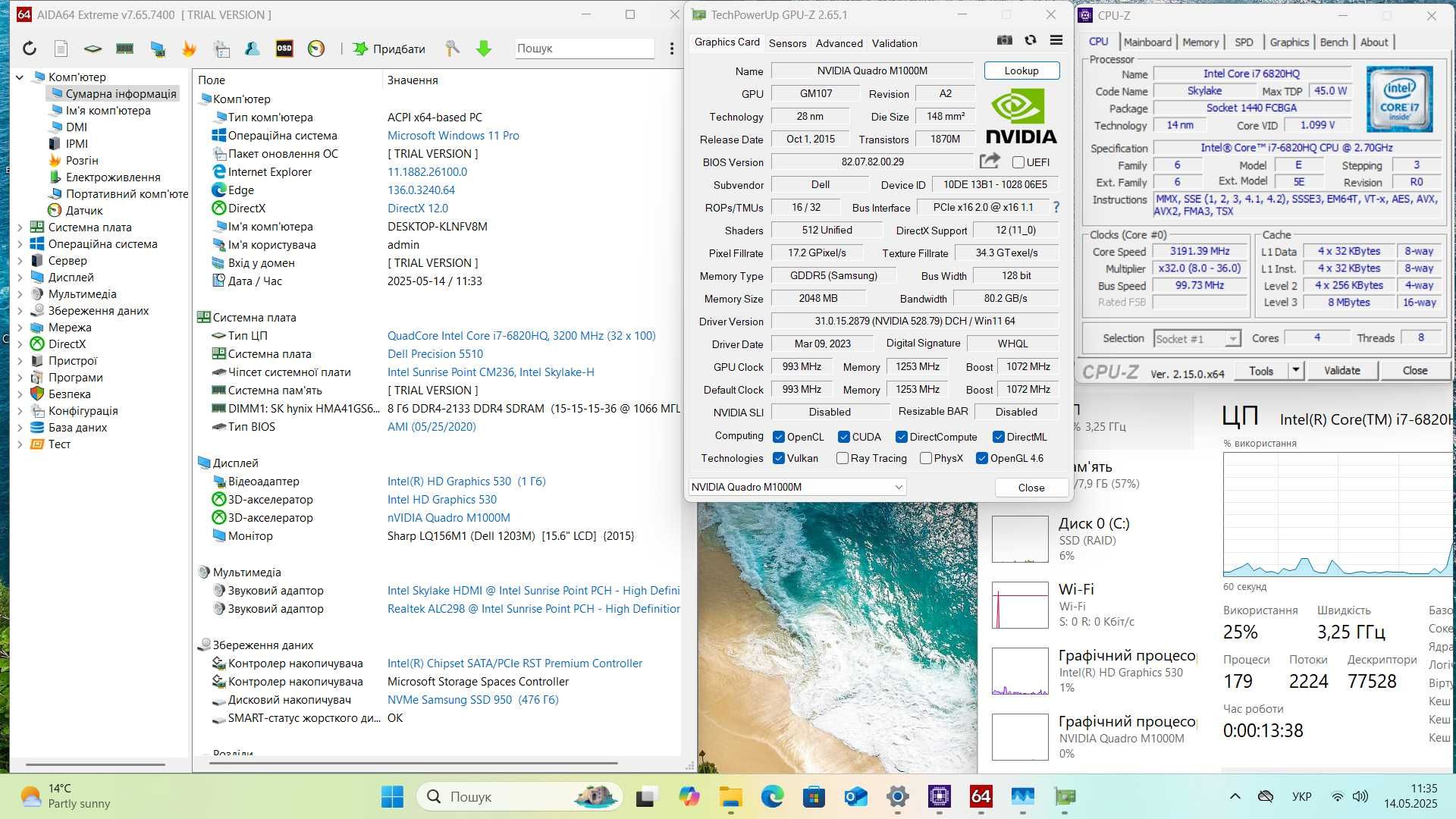Expand the Системна плата tree node
The image size is (1456, 819).
pyautogui.click(x=20, y=227)
